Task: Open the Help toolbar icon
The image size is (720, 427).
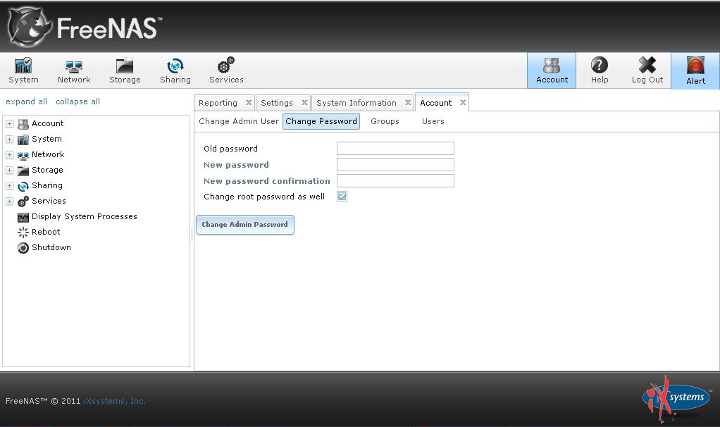Action: (x=599, y=71)
